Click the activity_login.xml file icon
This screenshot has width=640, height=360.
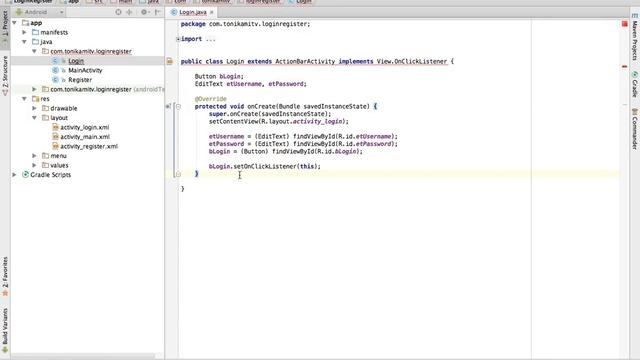[56, 127]
